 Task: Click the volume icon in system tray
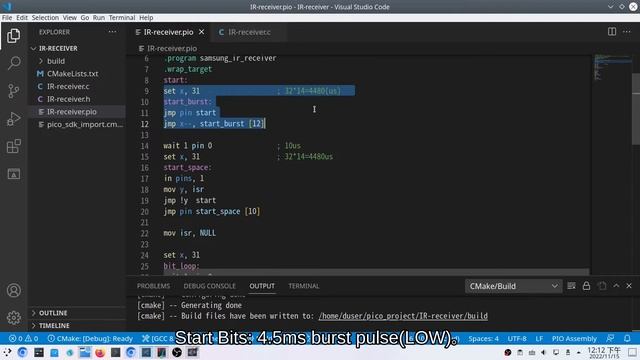544,352
